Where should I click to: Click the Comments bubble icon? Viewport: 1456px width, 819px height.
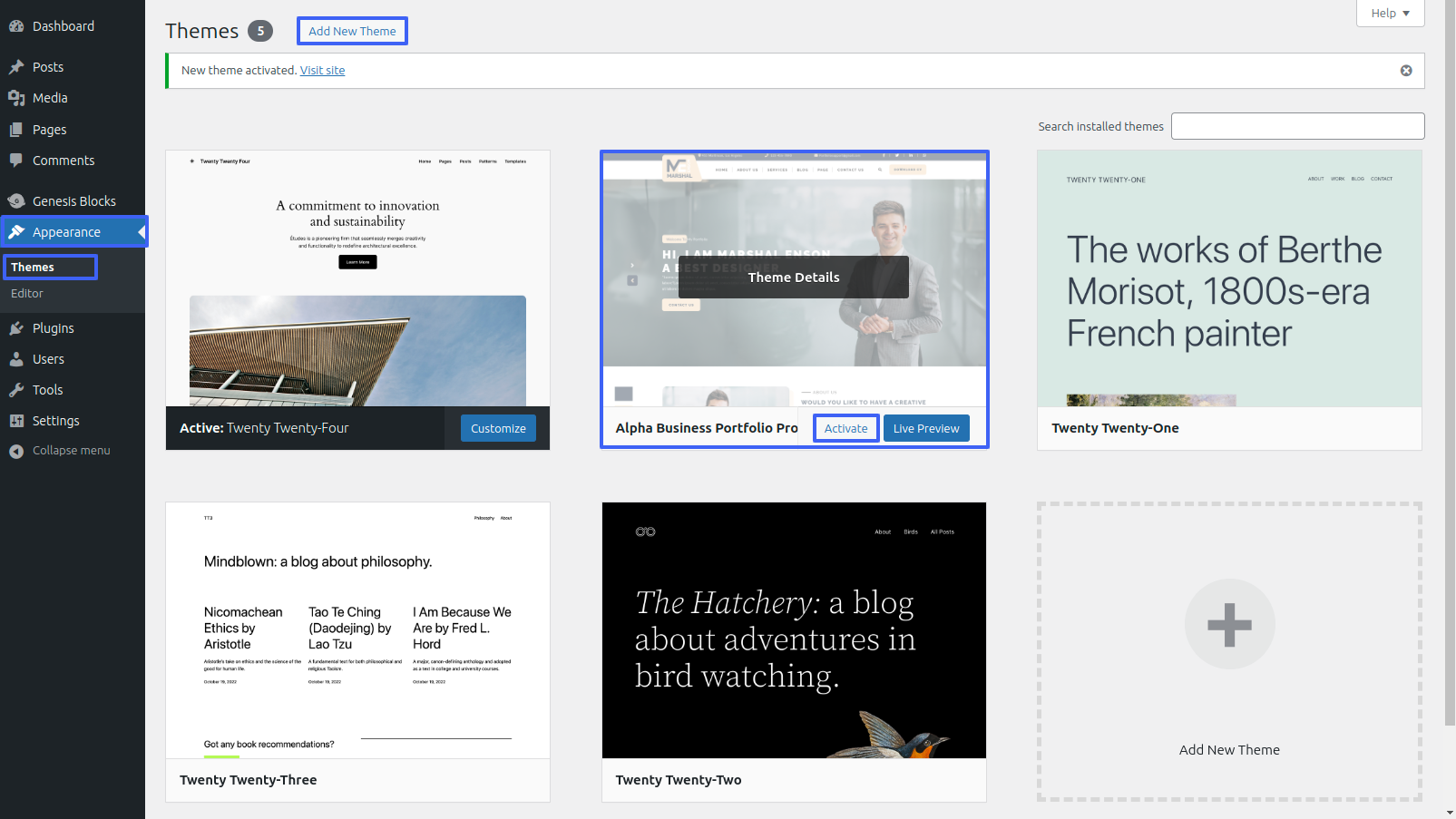pos(16,161)
